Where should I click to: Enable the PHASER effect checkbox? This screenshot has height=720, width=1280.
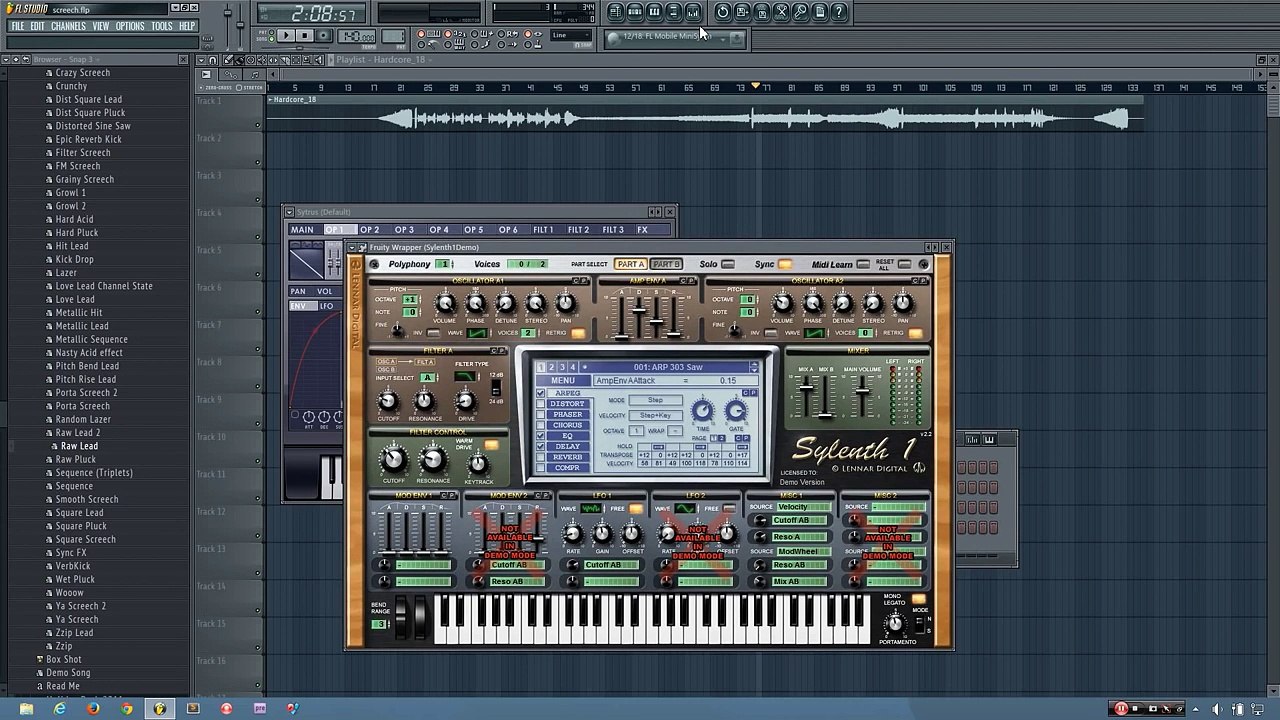(540, 414)
